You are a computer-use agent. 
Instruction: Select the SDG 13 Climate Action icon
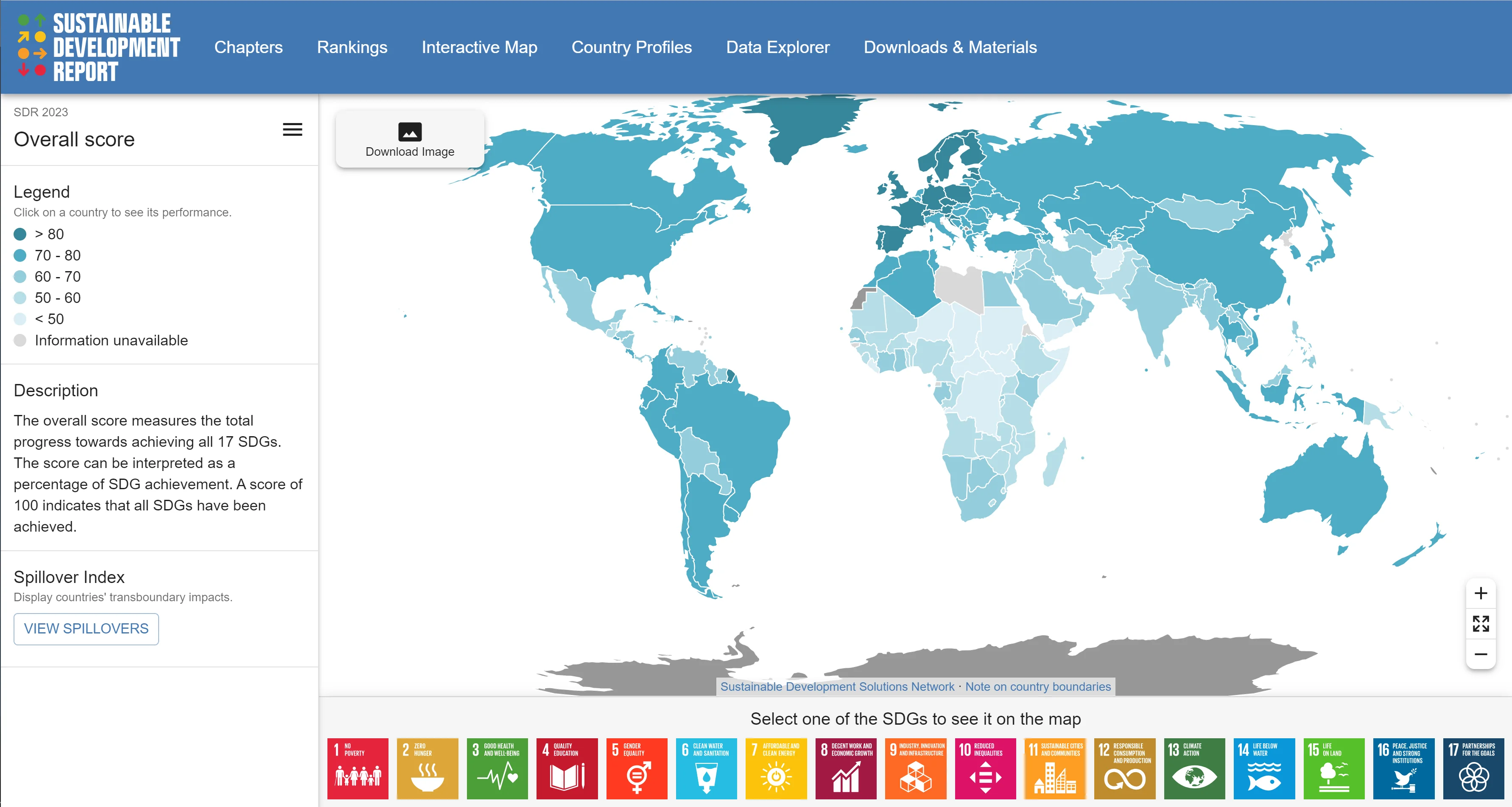click(1194, 769)
